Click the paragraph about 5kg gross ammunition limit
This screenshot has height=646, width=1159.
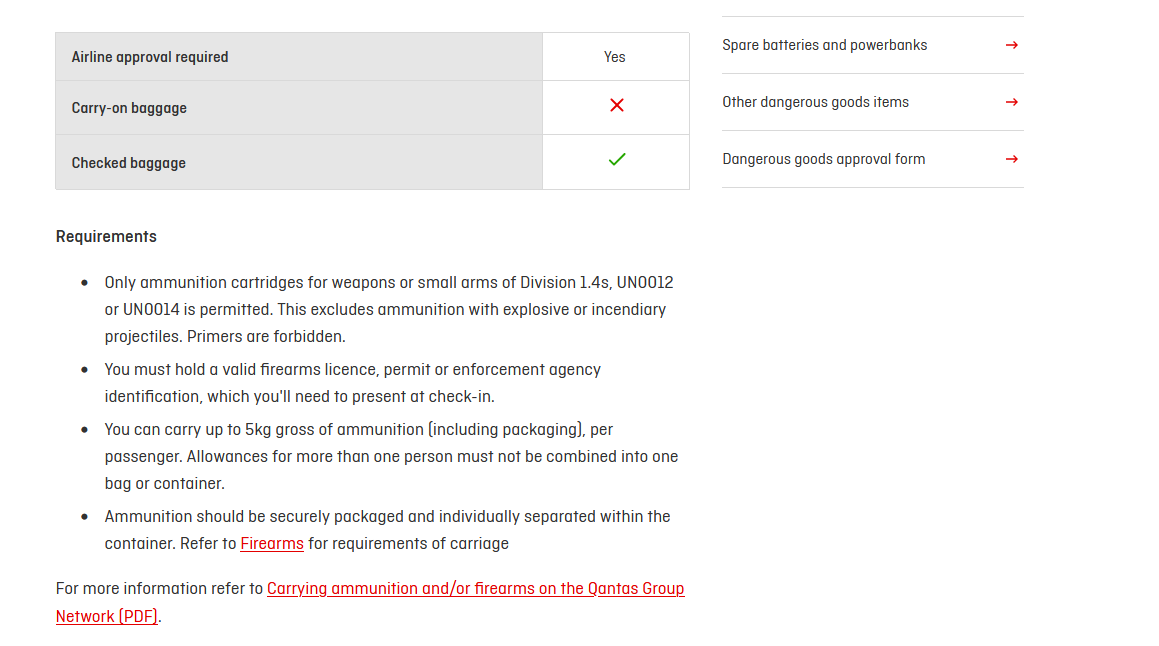point(391,456)
